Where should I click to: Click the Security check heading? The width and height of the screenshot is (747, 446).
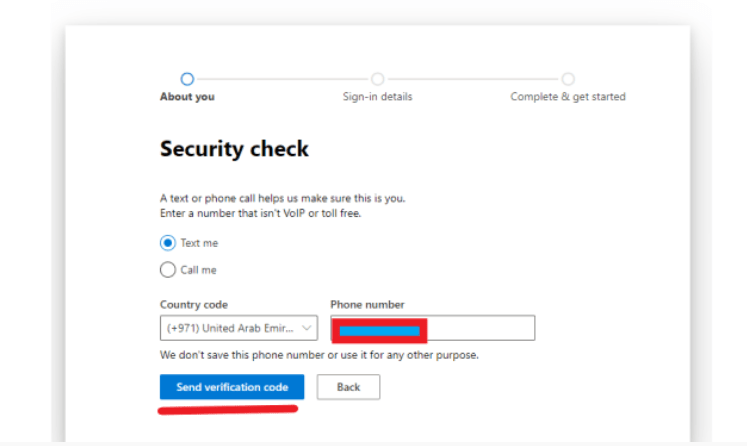click(234, 149)
